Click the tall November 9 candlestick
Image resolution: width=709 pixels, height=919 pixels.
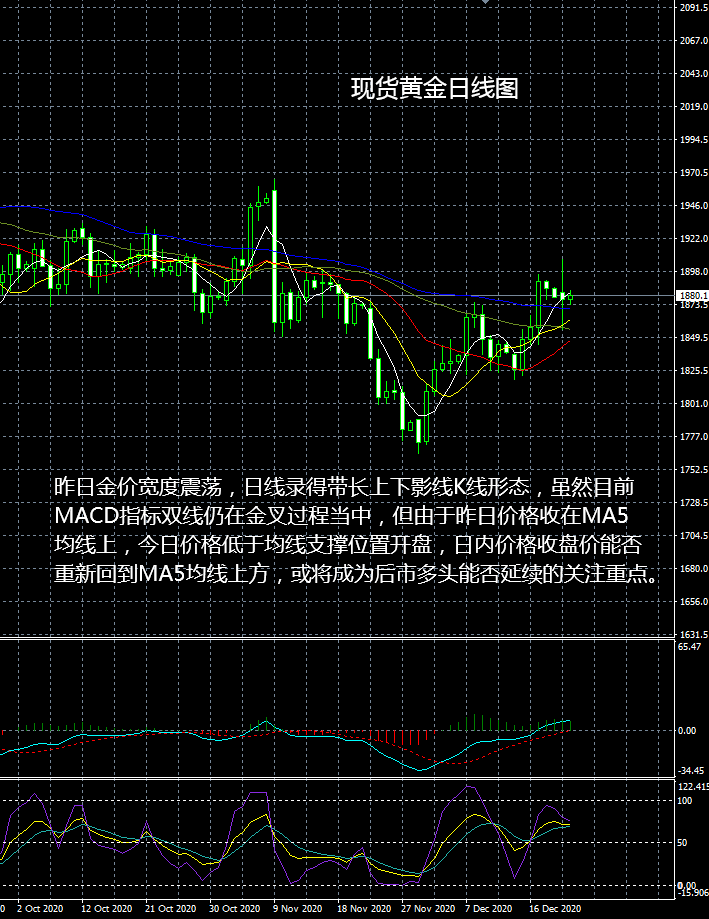coord(274,256)
